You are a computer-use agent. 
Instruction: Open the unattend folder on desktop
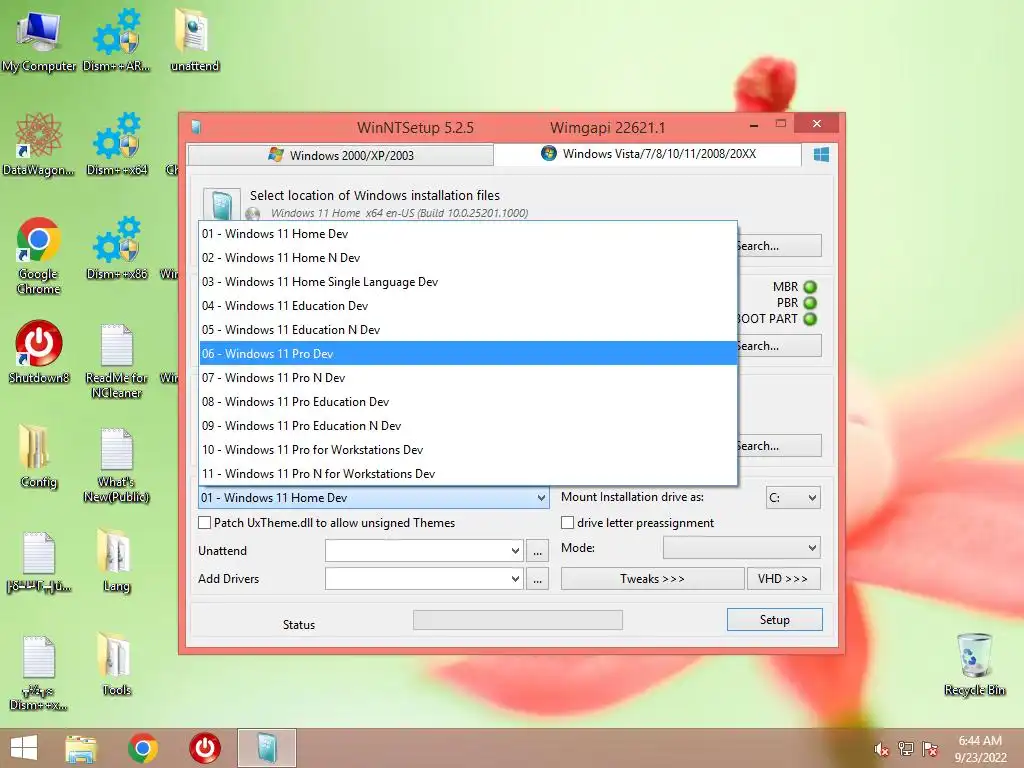[194, 40]
